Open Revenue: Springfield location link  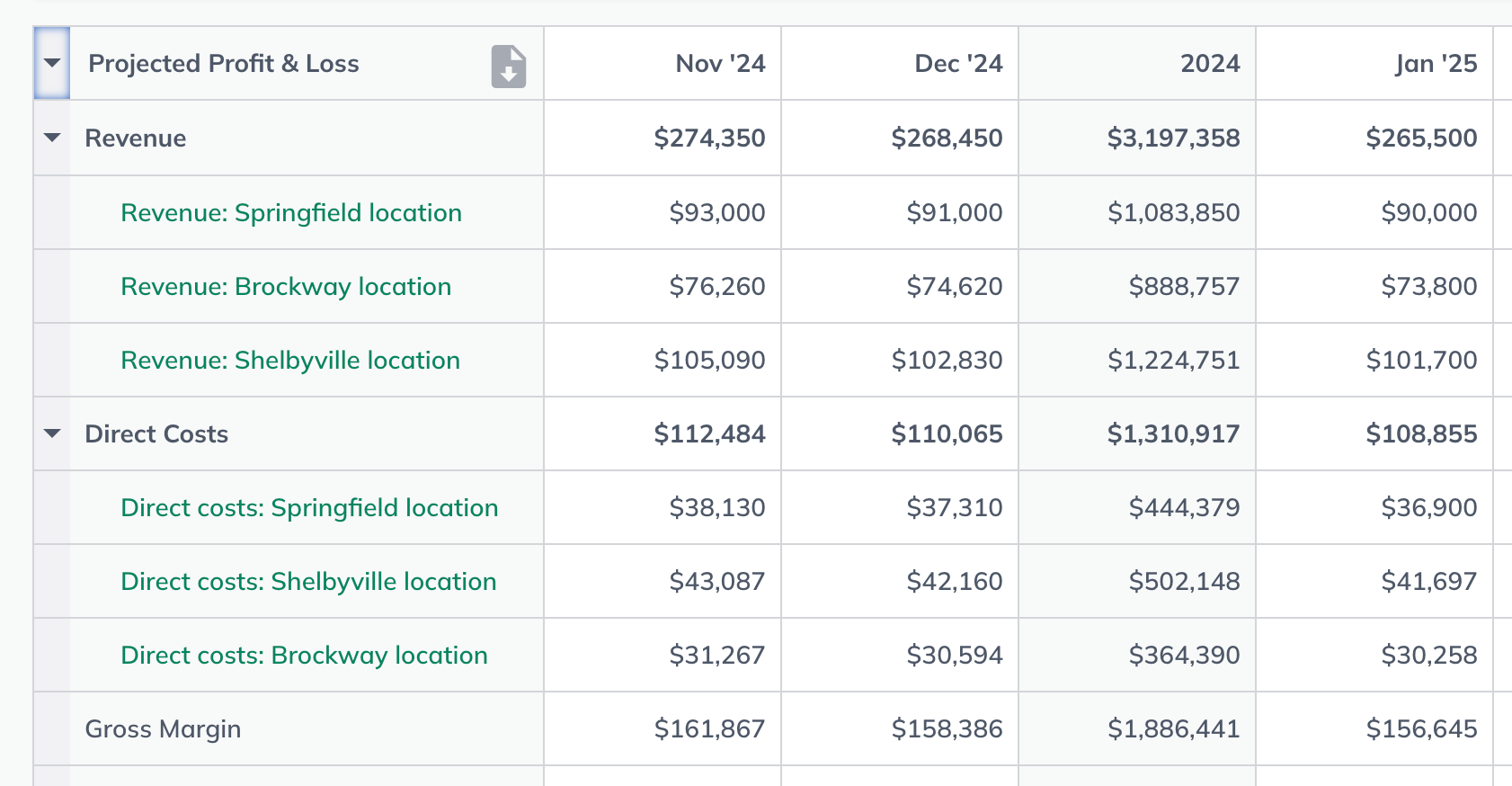[291, 212]
